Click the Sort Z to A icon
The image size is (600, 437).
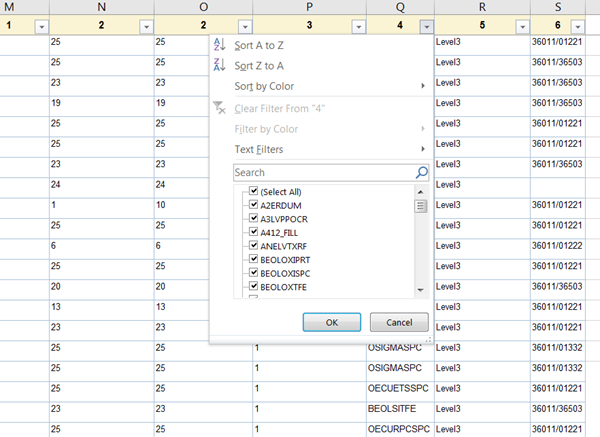(x=219, y=65)
